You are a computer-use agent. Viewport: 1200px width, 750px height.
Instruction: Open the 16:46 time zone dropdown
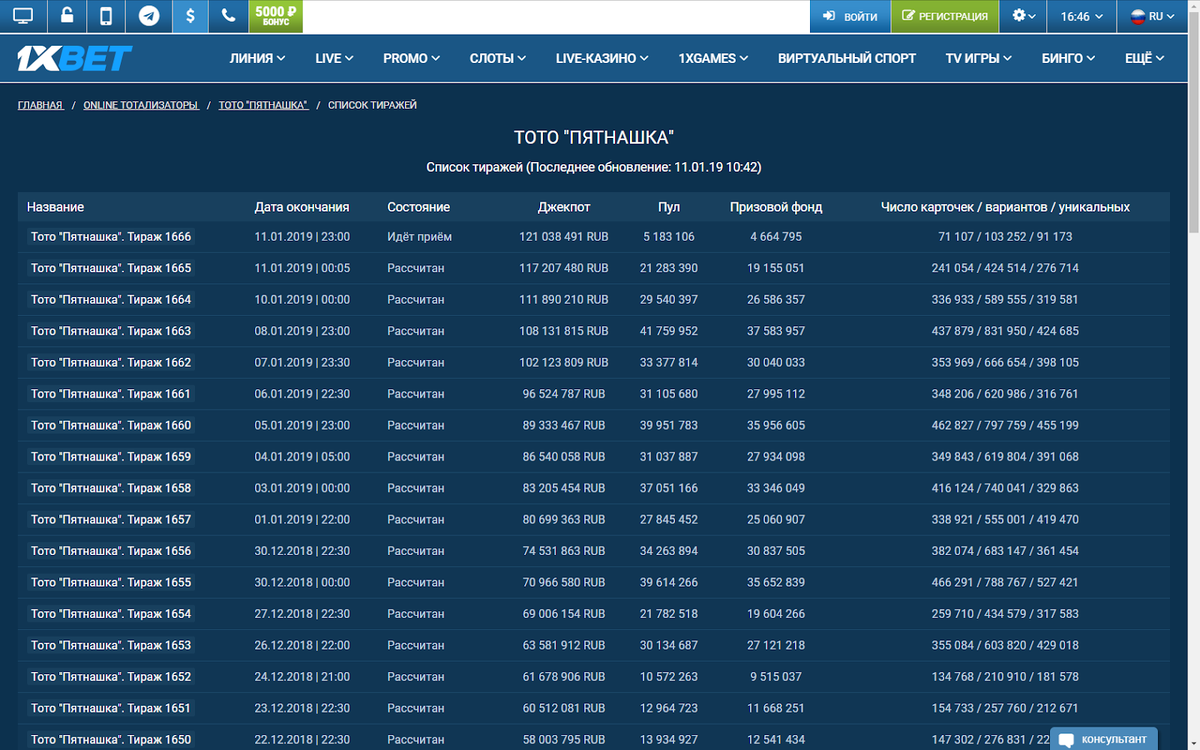tap(1082, 16)
